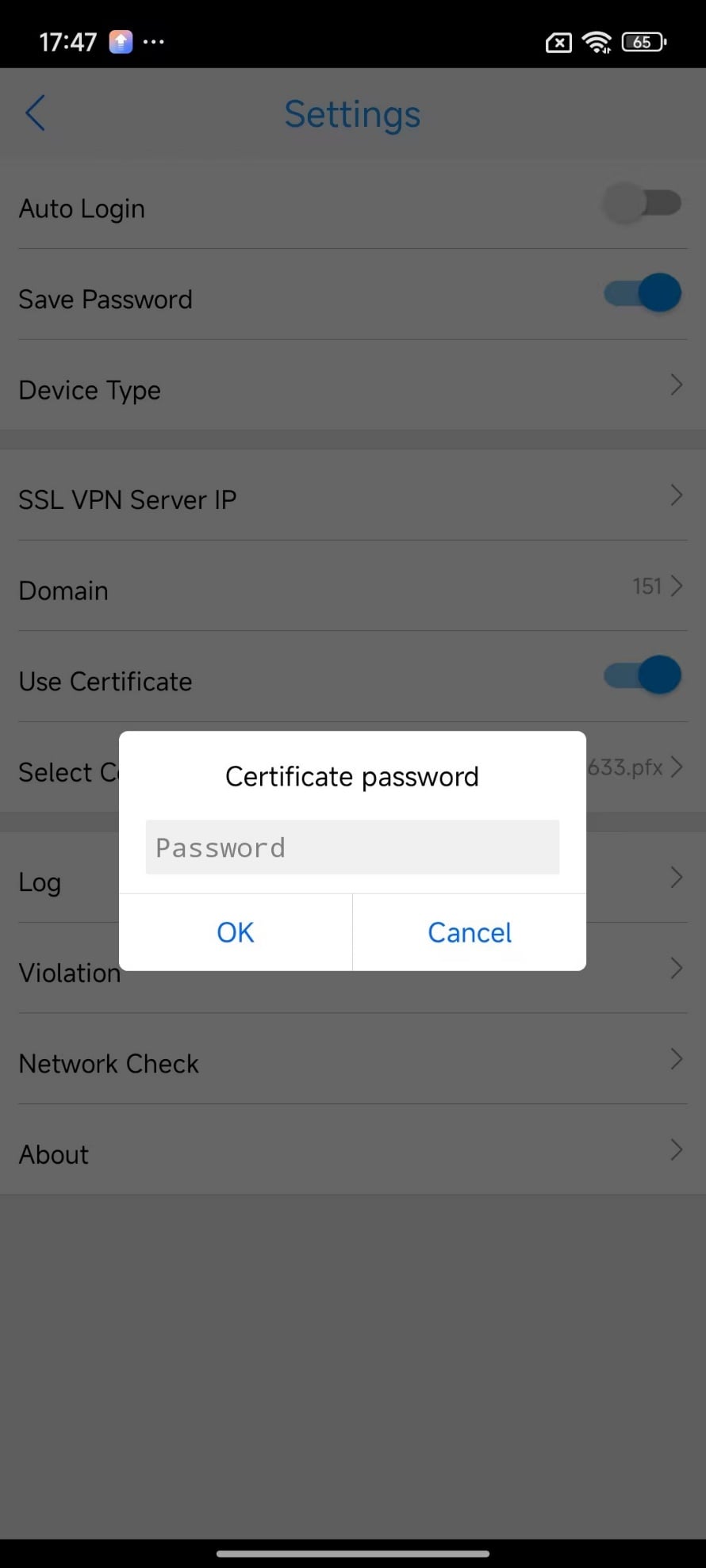The image size is (706, 1568).
Task: Tap the battery indicator icon
Action: click(x=644, y=42)
